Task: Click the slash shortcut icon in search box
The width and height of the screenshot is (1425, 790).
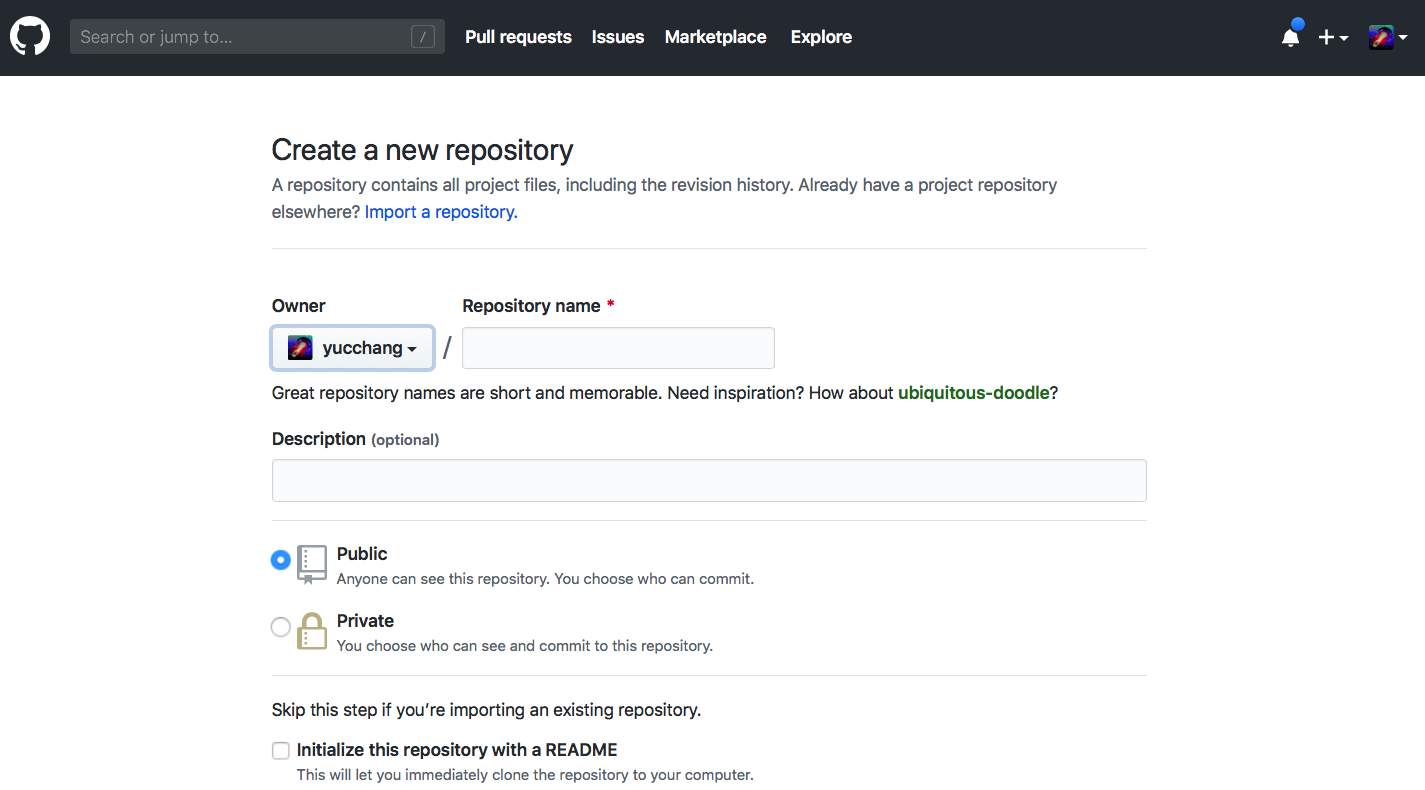Action: pos(423,37)
